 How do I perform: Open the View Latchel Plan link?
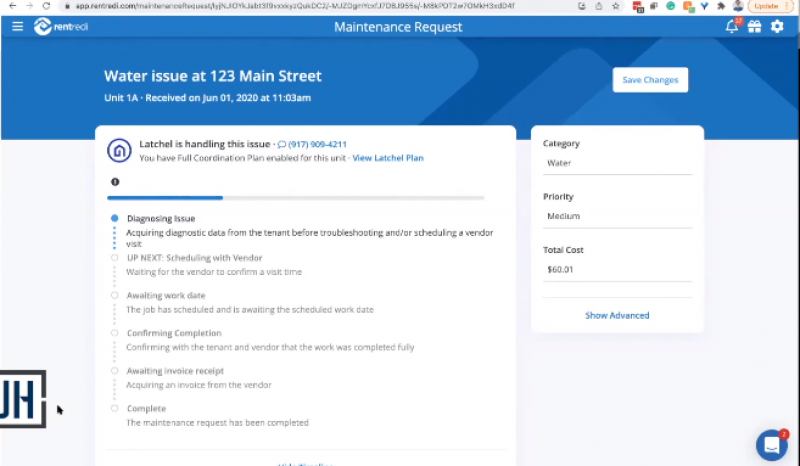coord(388,158)
